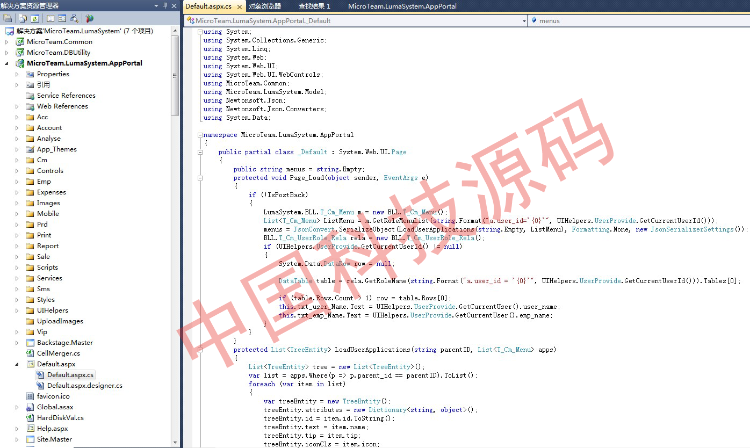Click the Solution Explorer vertical scrollbar thumb
750x448 pixels.
175,76
